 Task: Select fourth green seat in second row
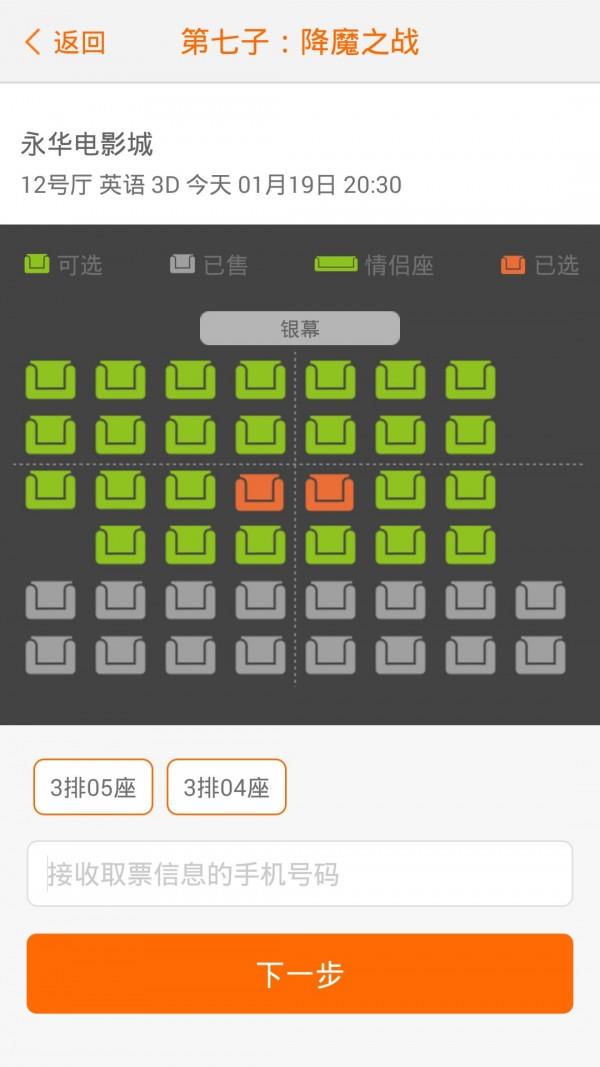(x=261, y=435)
